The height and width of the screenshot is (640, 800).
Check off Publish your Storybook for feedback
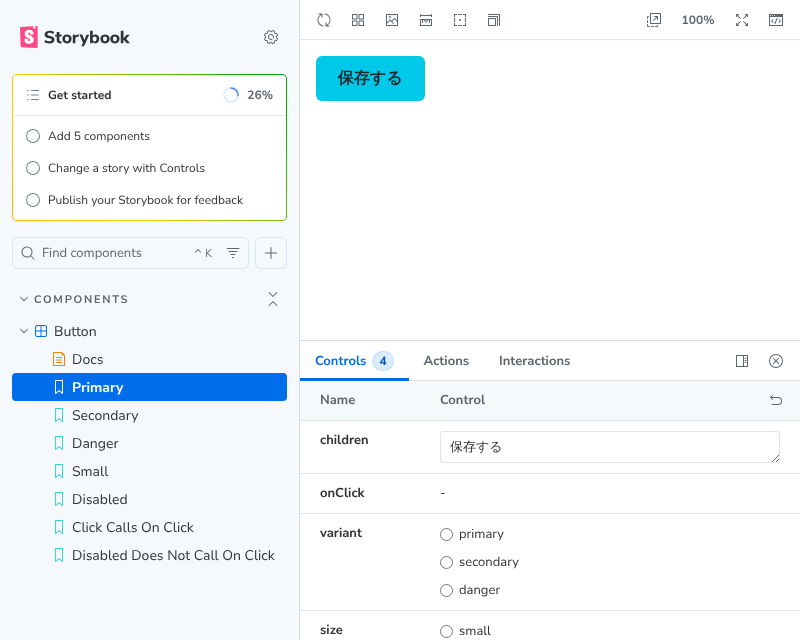pos(33,200)
